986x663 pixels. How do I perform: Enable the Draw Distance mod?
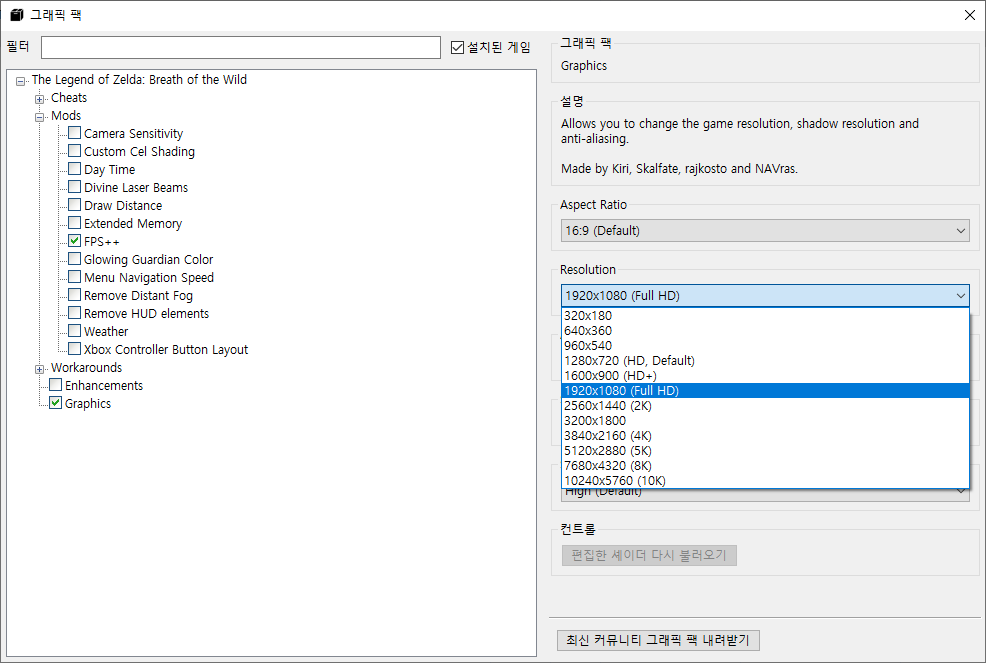tap(74, 205)
